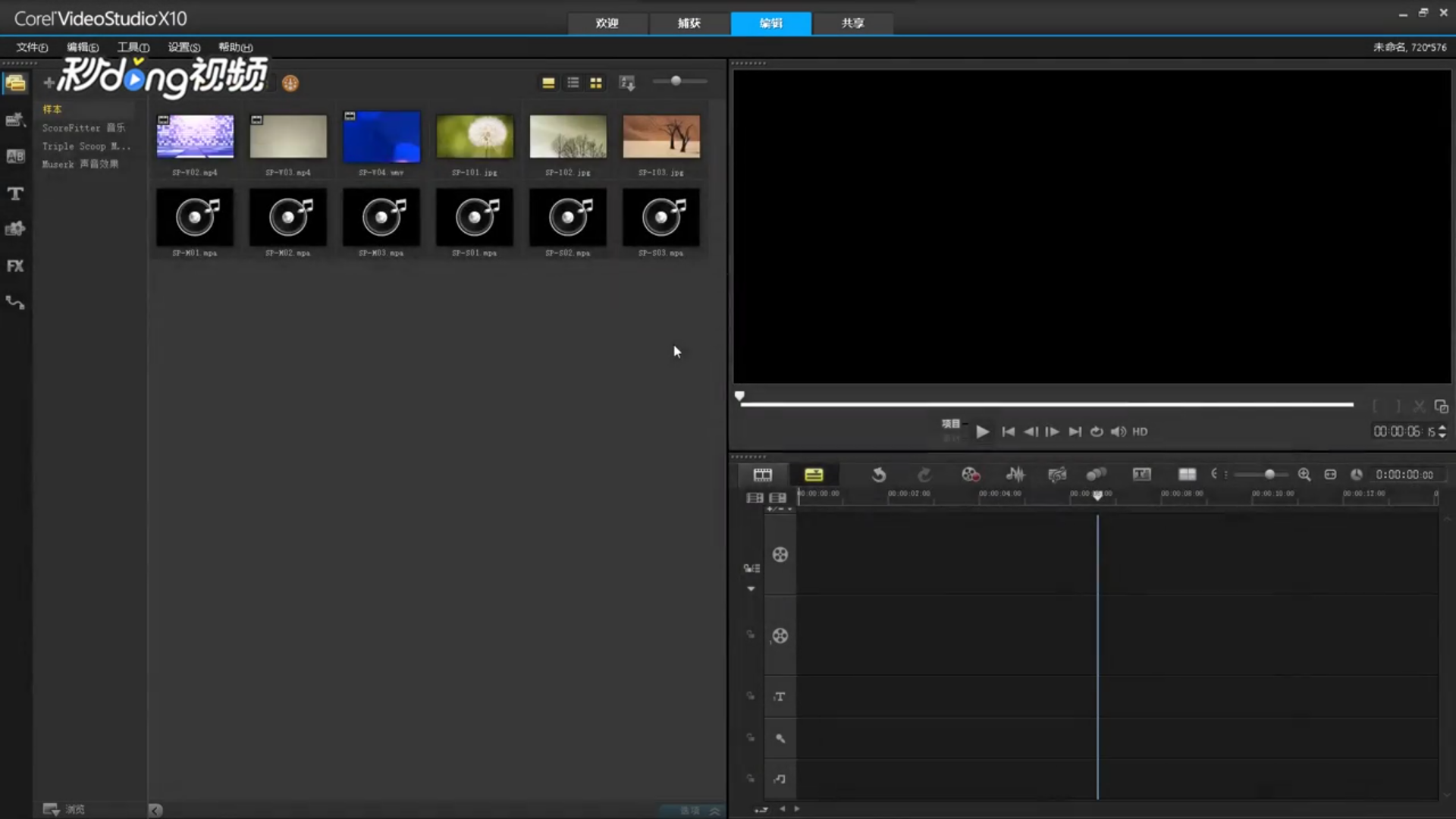
Task: Toggle the thumbnail view of library
Action: tap(596, 83)
